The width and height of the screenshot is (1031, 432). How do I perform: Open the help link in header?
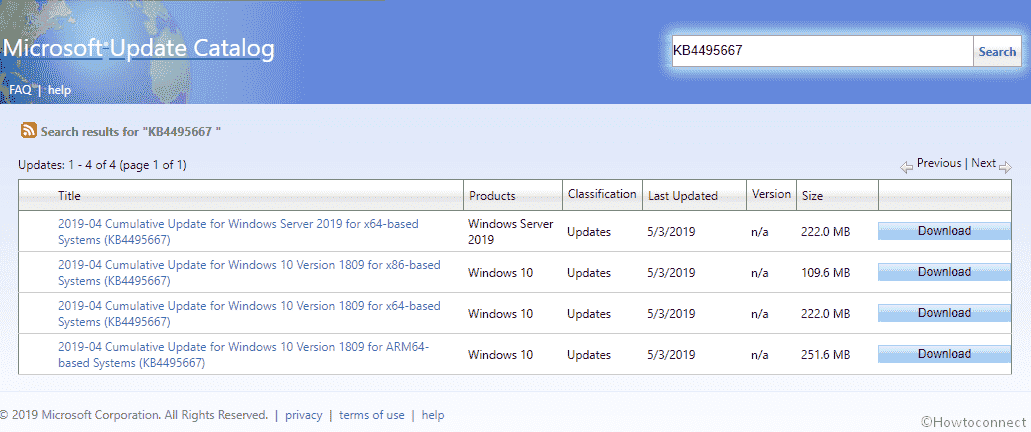point(59,90)
